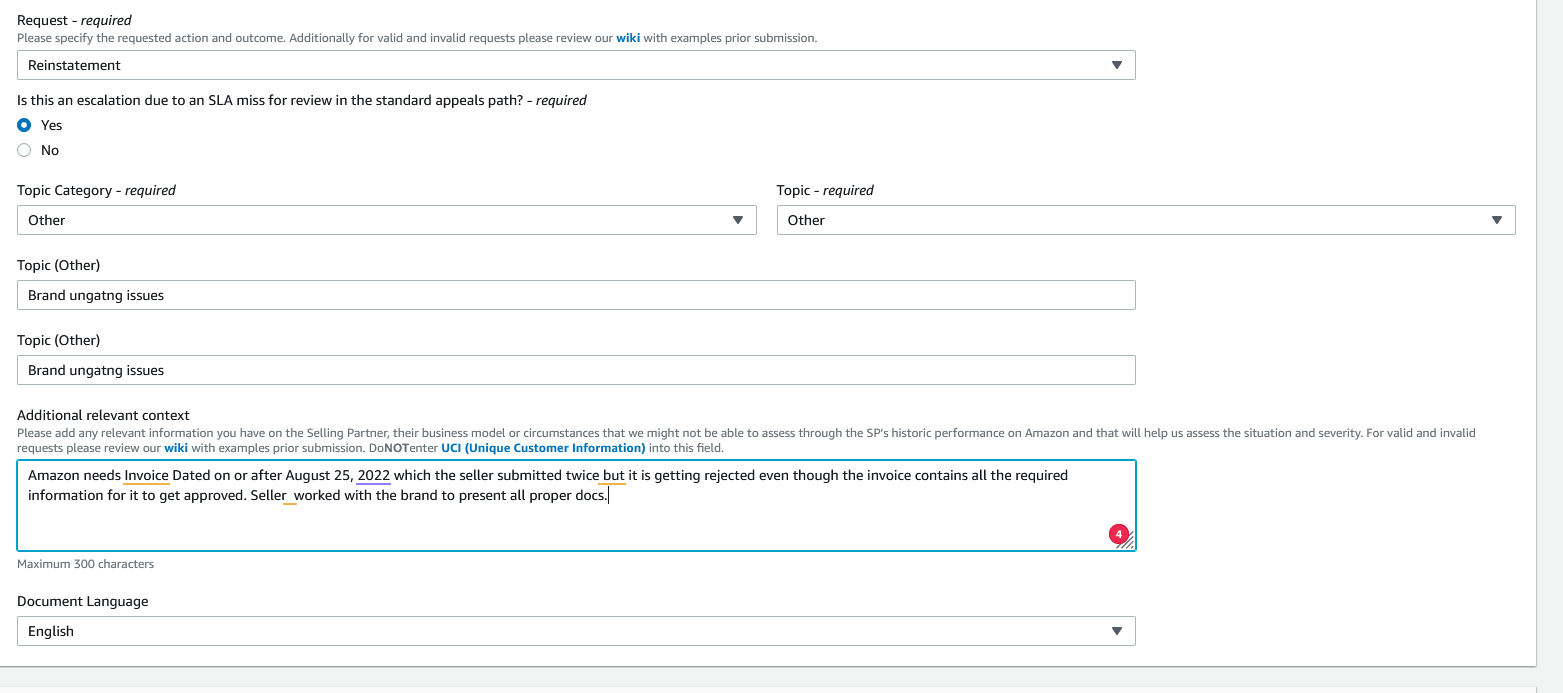Expand the Document Language dropdown
The image size is (1563, 693).
click(x=576, y=631)
